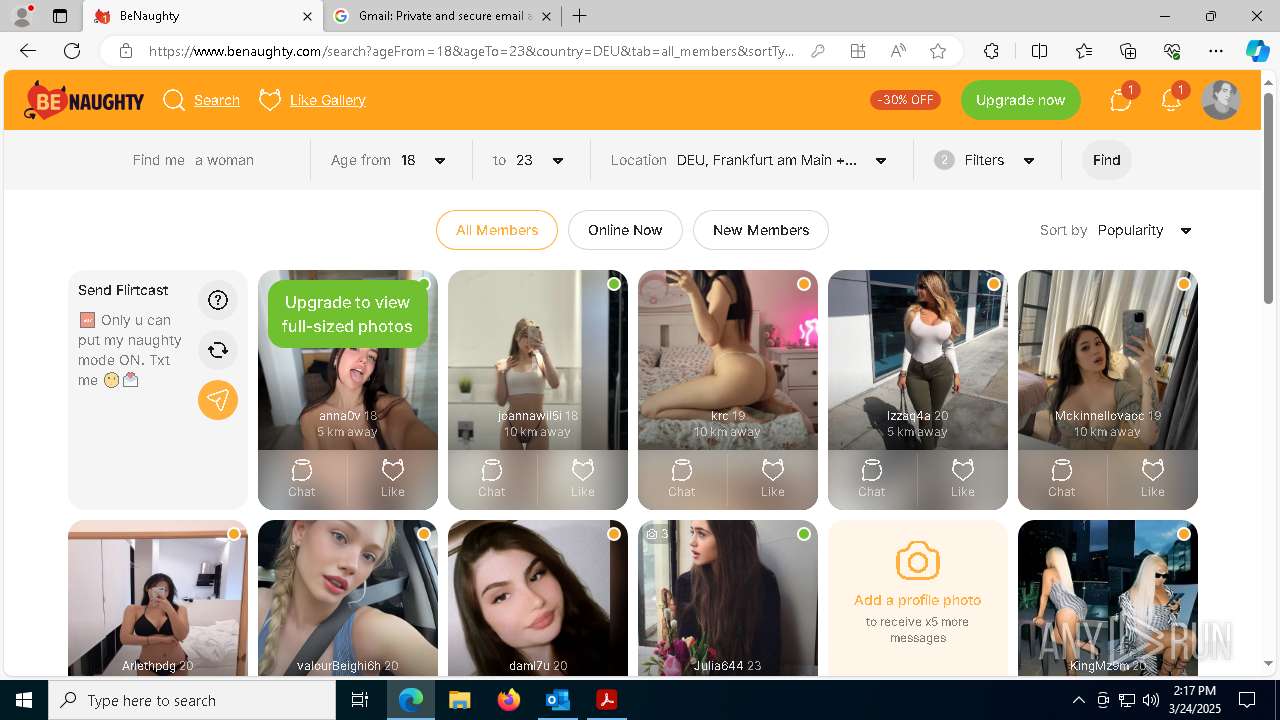Open Copilot sidebar icon
1280x720 pixels.
[x=1257, y=51]
